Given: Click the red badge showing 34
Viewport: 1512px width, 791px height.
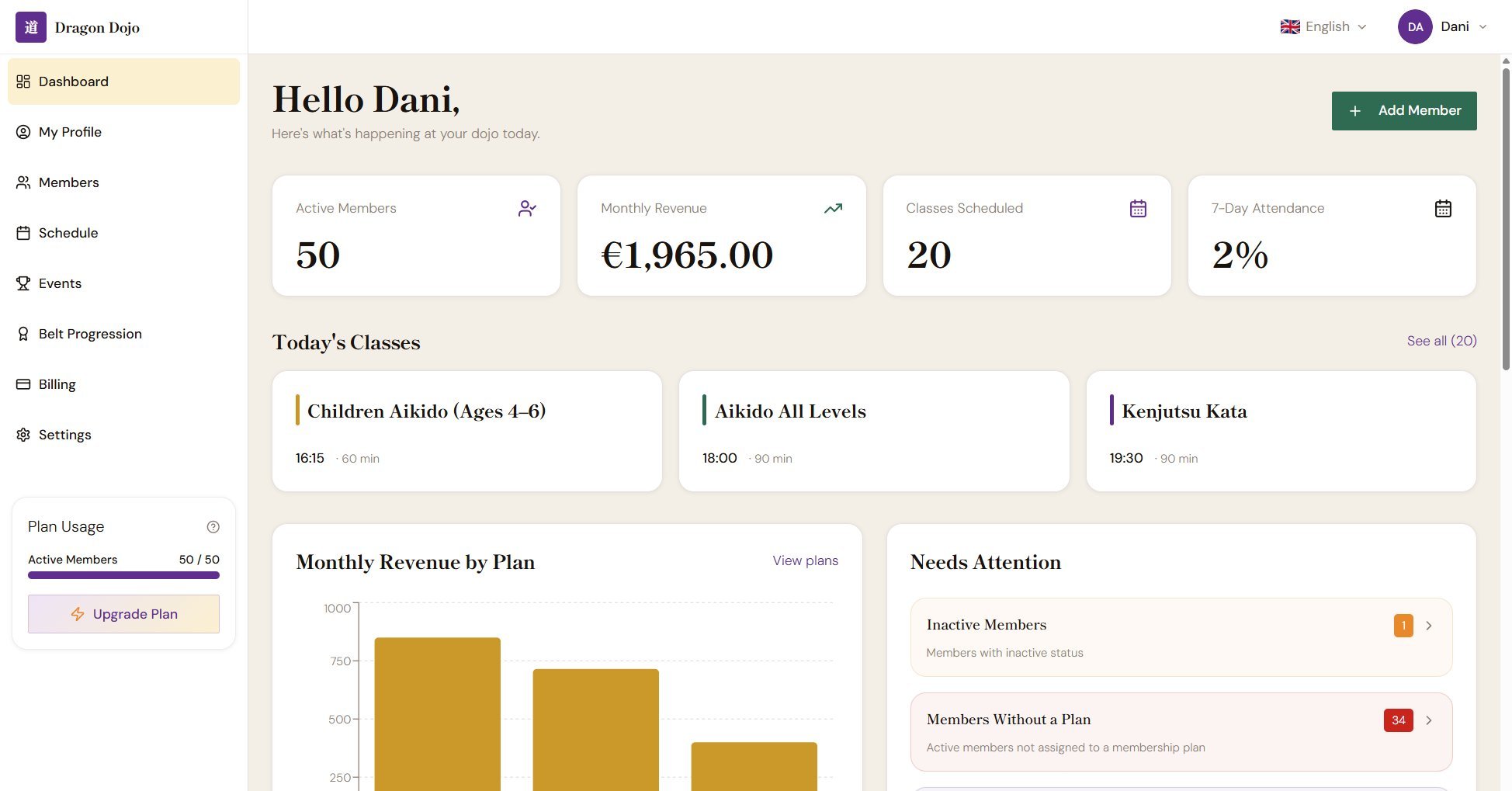Looking at the screenshot, I should click(1399, 720).
